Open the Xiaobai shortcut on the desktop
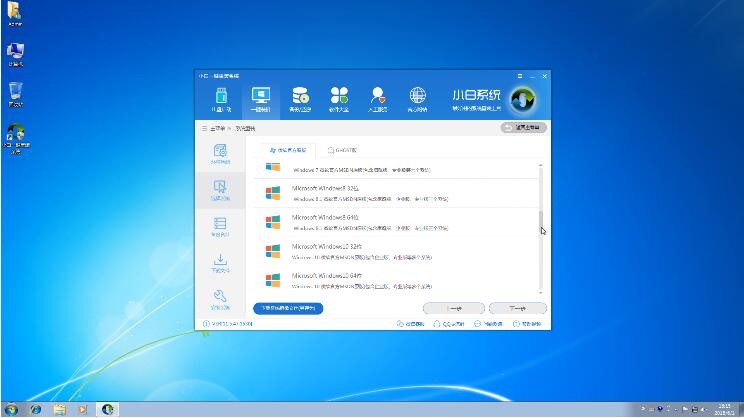This screenshot has height=418, width=744. 16,138
